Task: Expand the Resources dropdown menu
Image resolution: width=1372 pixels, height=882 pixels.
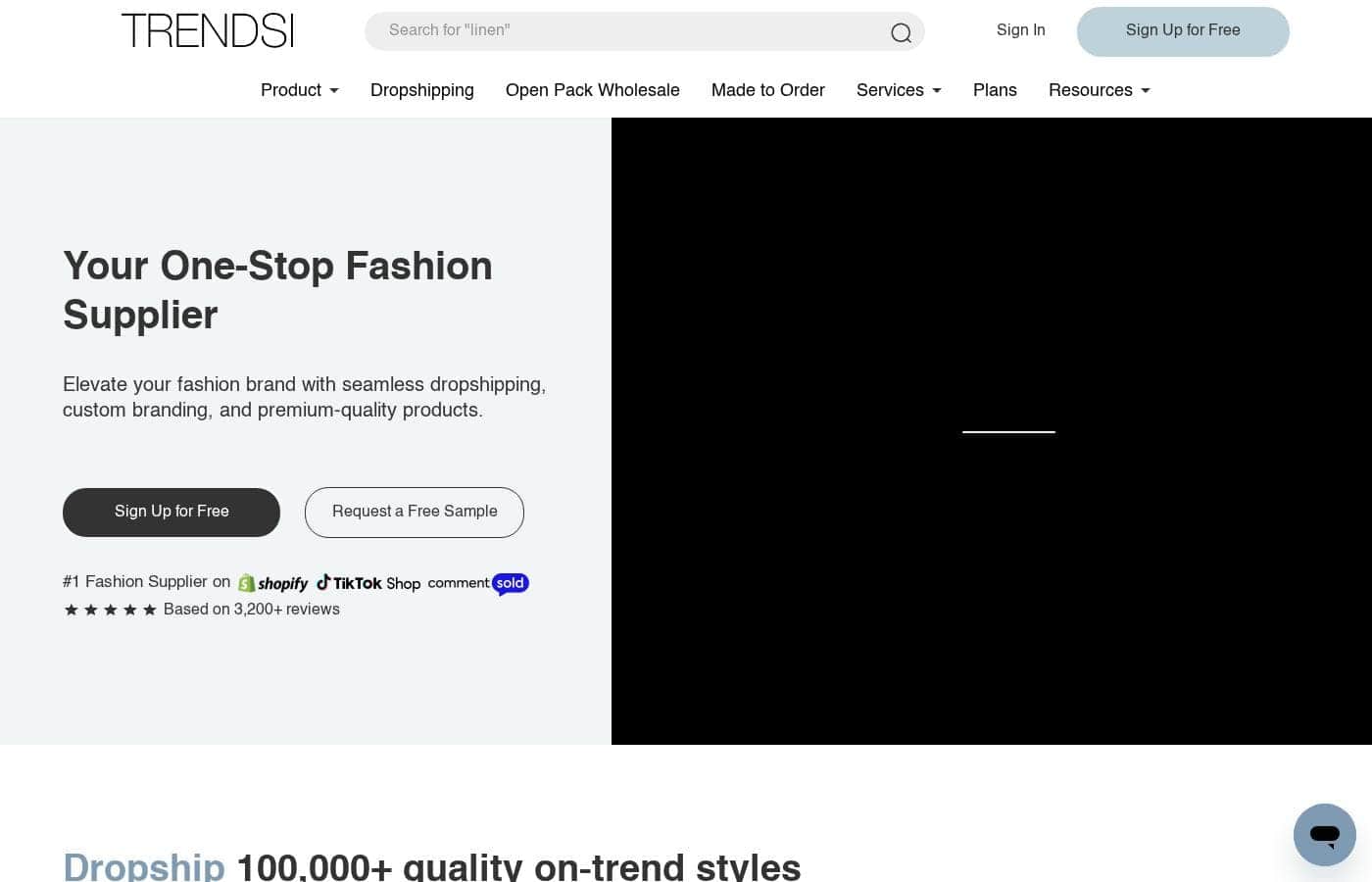Action: [1100, 90]
